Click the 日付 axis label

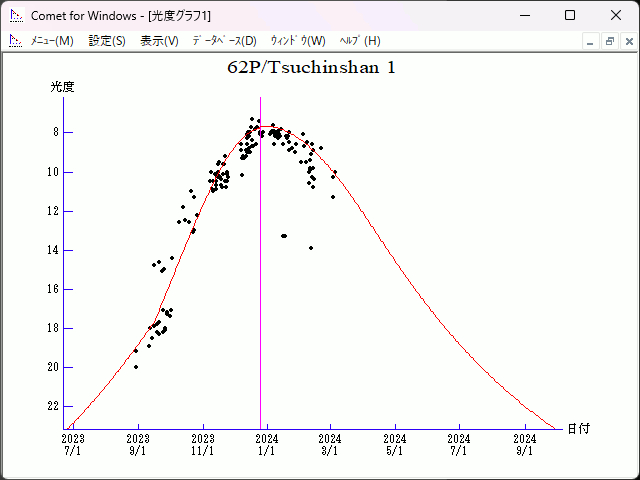click(x=579, y=429)
